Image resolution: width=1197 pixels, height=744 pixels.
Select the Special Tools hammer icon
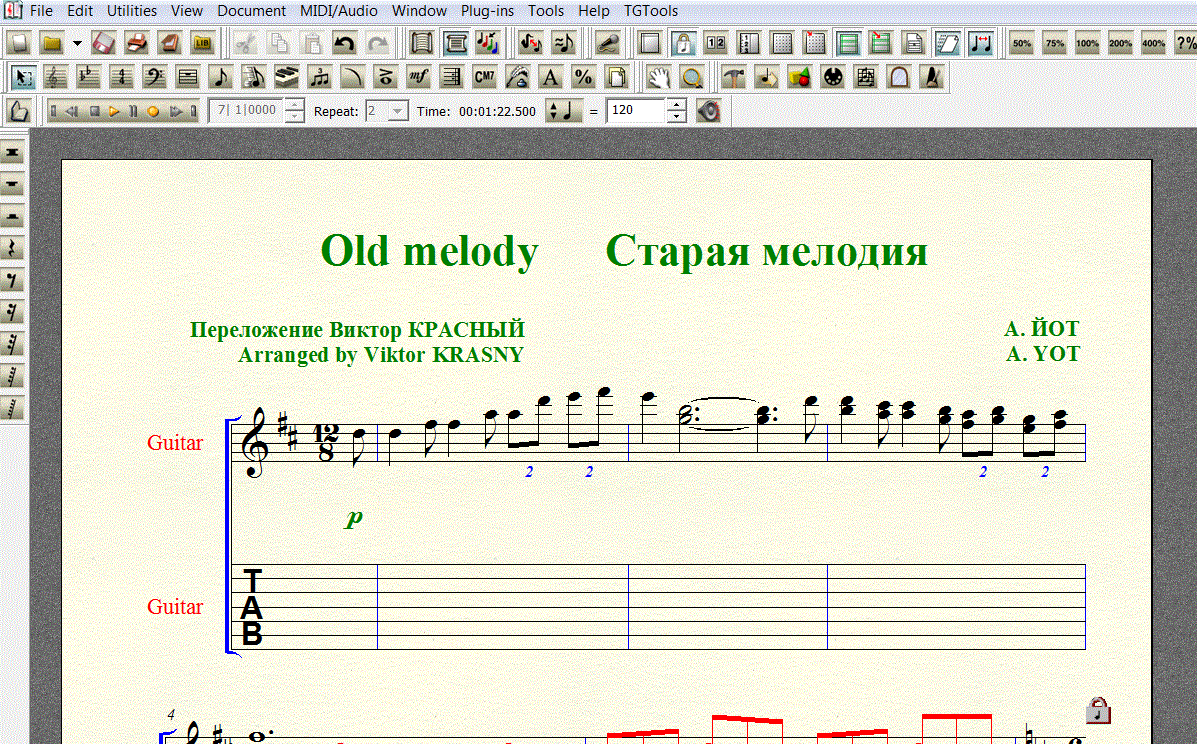pyautogui.click(x=734, y=77)
